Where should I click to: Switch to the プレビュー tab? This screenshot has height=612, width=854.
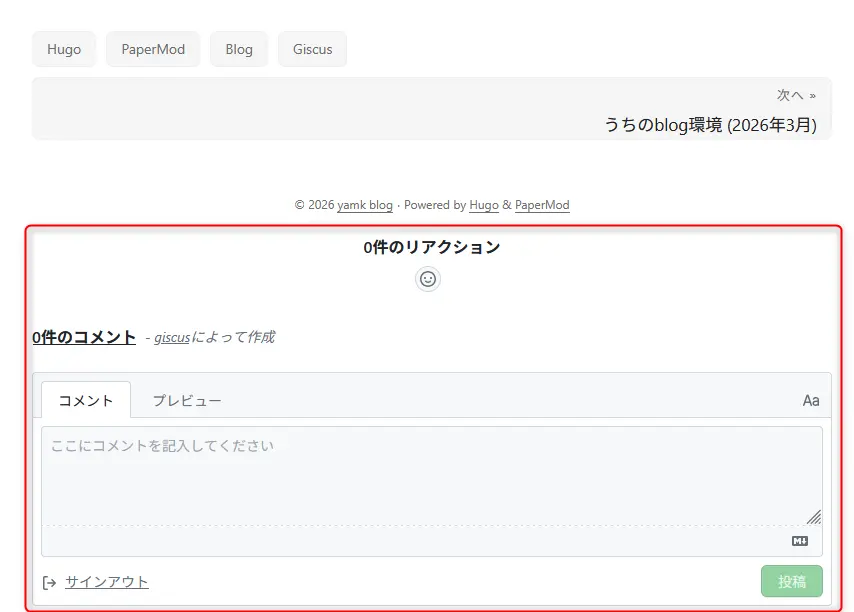(x=187, y=401)
